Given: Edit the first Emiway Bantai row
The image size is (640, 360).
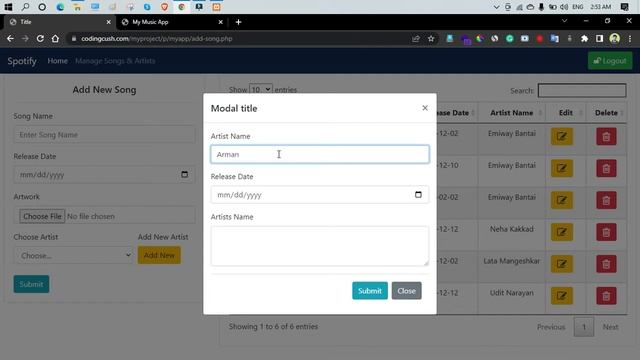Looking at the screenshot, I should (x=562, y=137).
